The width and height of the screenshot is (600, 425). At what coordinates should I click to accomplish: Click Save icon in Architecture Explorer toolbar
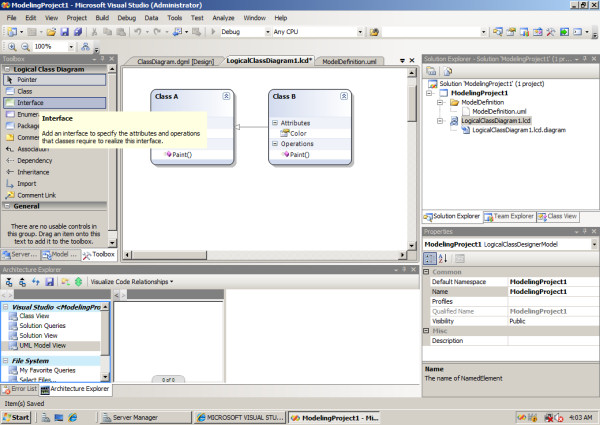[x=49, y=282]
